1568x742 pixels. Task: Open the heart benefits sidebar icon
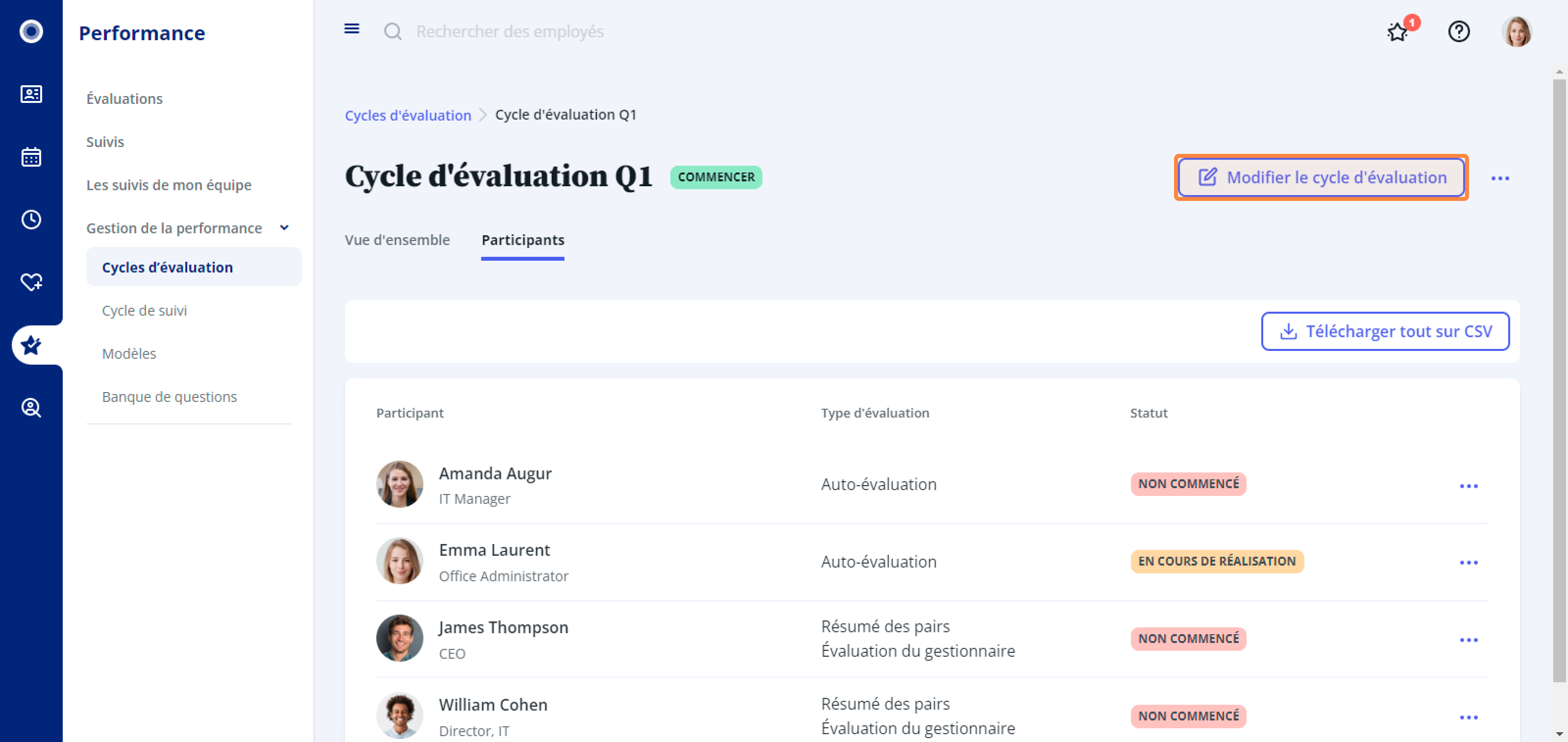pos(31,282)
